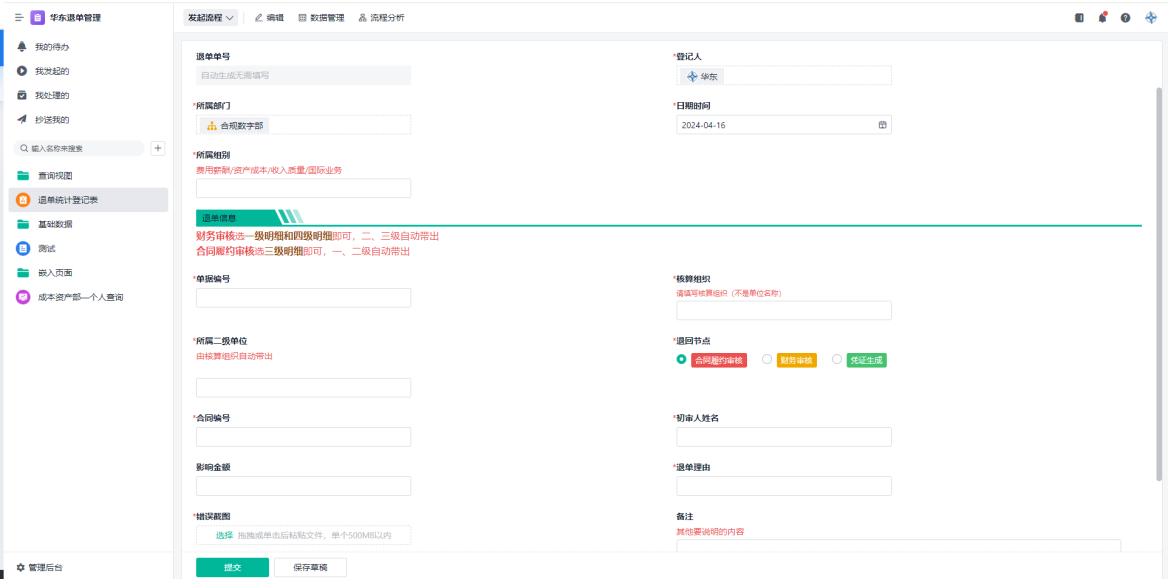The height and width of the screenshot is (579, 1168).
Task: Open the help question mark icon
Action: click(1125, 18)
